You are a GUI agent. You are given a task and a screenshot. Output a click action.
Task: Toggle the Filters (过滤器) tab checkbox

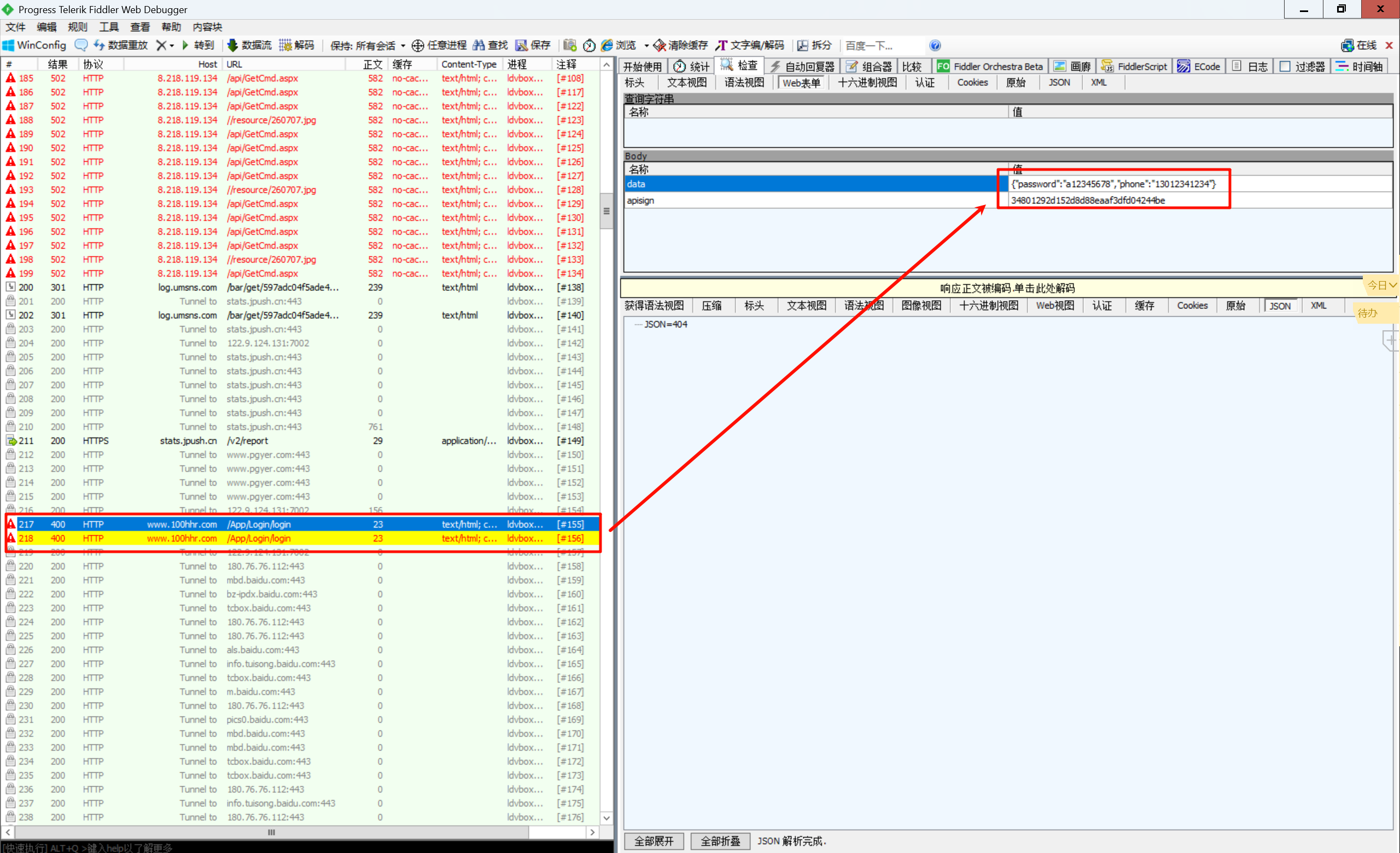click(x=1285, y=67)
